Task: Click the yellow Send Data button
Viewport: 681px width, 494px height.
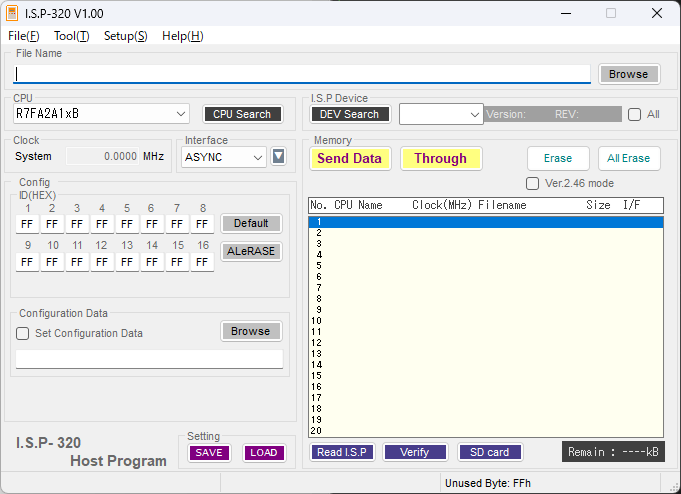Action: coord(349,158)
